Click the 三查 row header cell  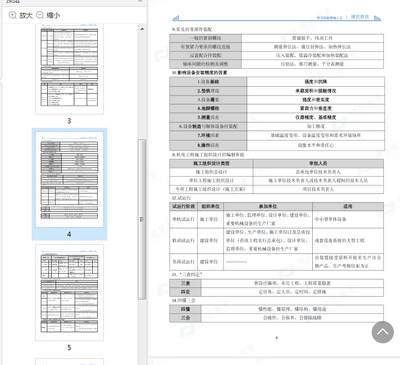pos(185,283)
